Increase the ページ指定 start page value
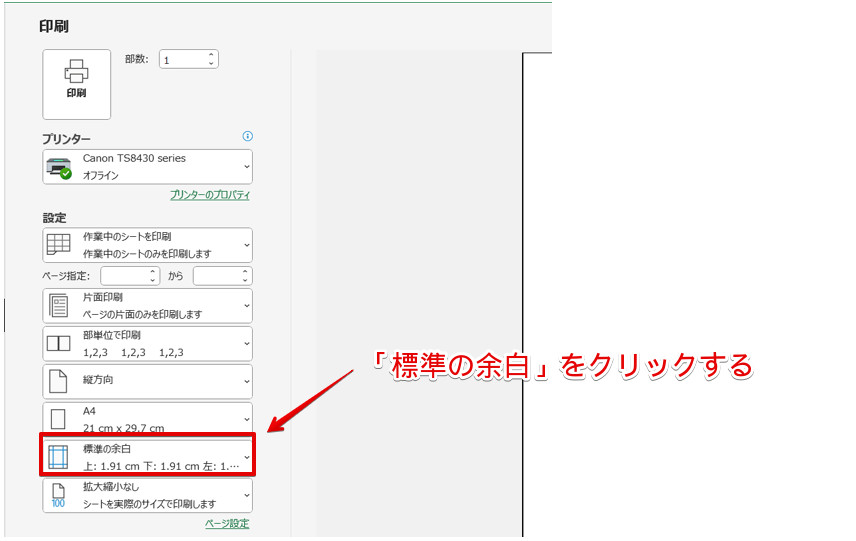 (x=153, y=272)
